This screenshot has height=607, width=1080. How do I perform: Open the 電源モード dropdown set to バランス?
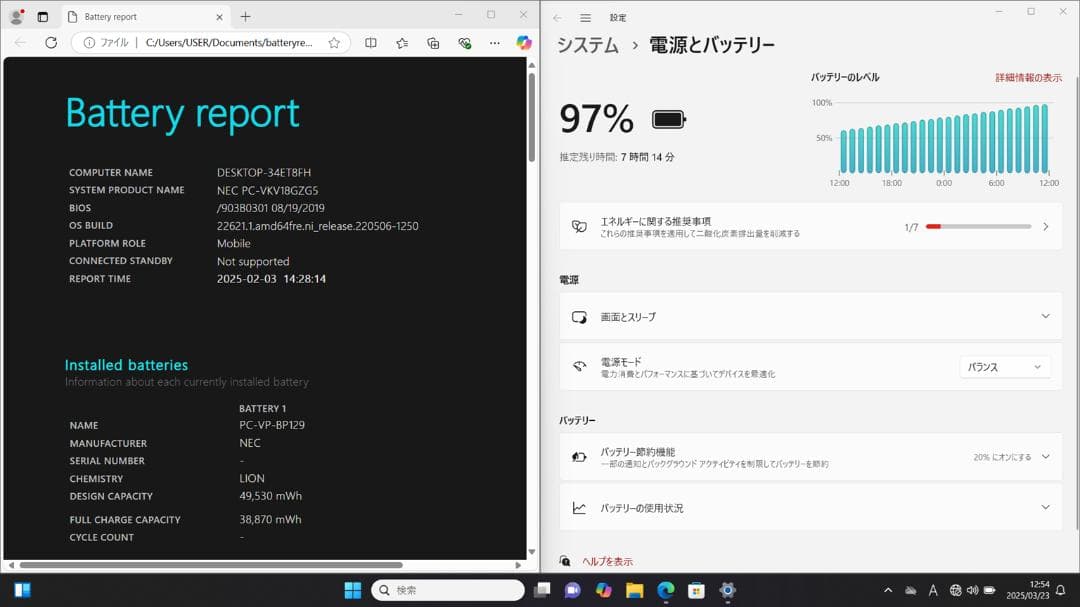1004,366
